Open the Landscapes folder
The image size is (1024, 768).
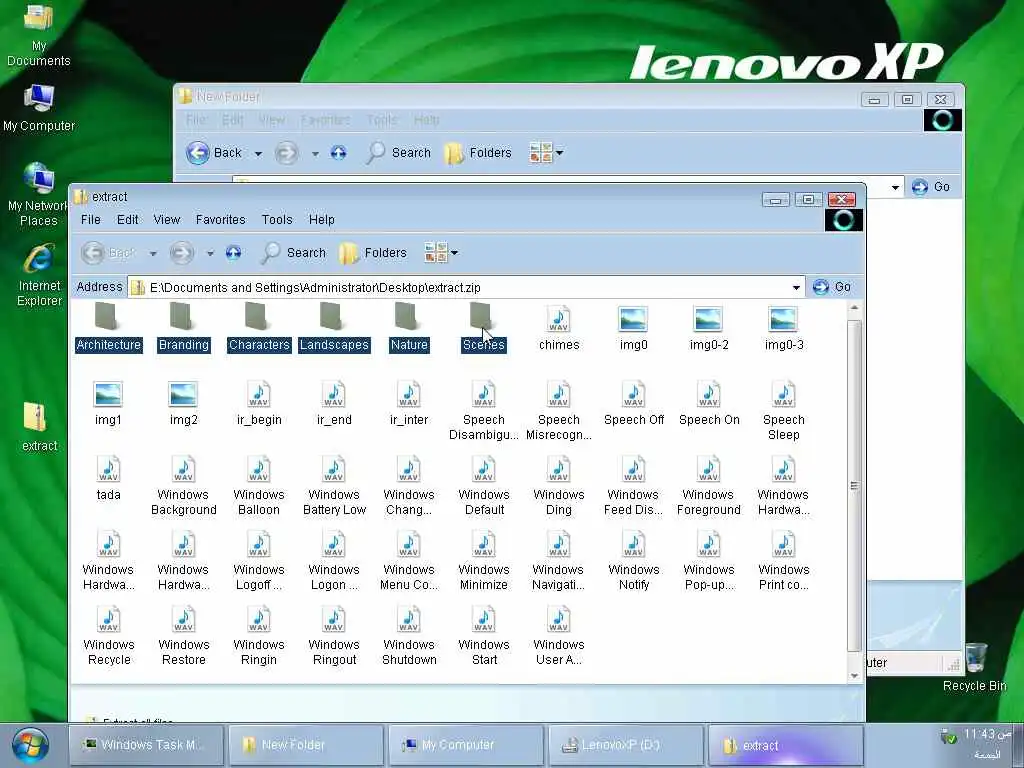pos(334,328)
